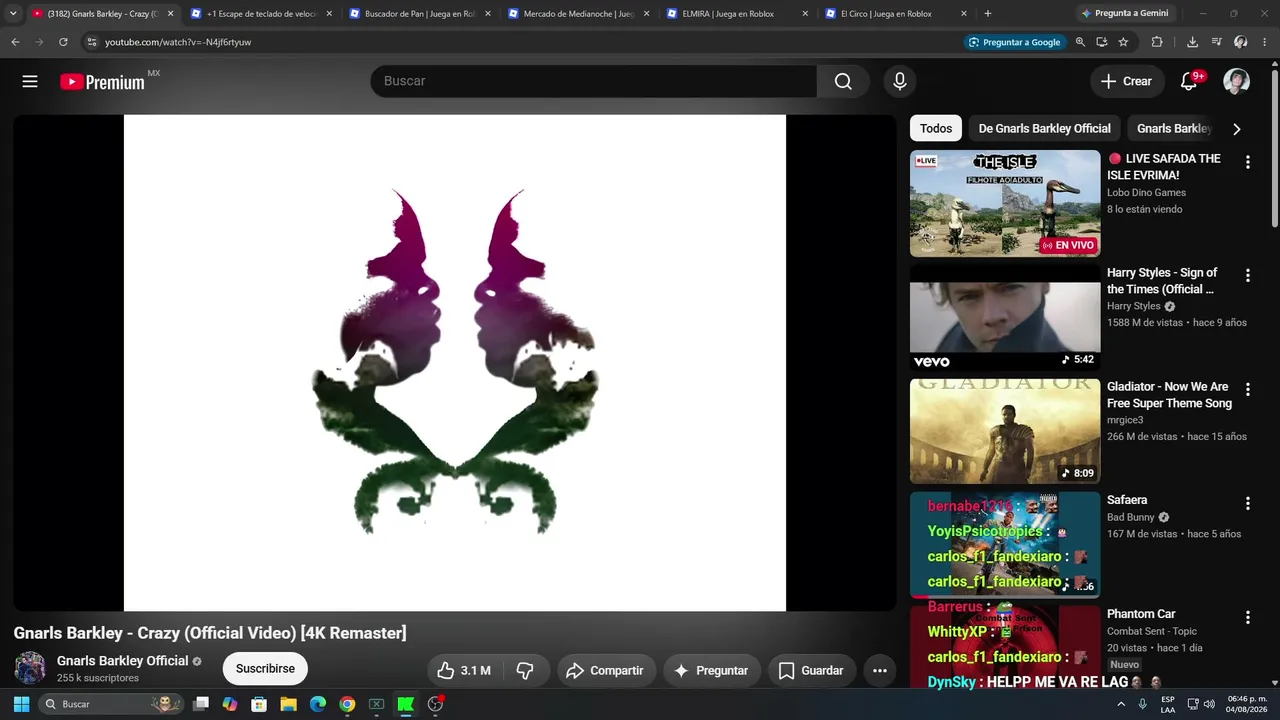Select De Gnarls Barkley Official chip
This screenshot has width=1280, height=720.
(x=1044, y=129)
